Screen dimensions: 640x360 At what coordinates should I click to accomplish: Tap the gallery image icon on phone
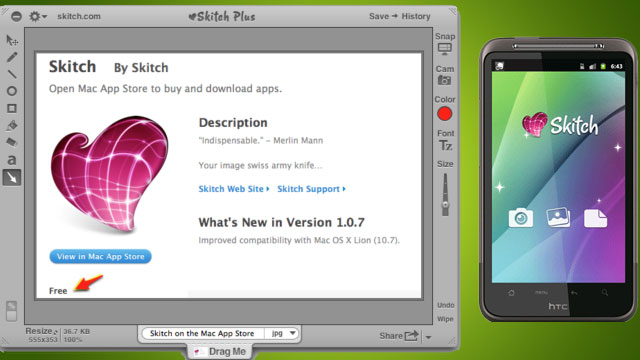click(x=558, y=217)
